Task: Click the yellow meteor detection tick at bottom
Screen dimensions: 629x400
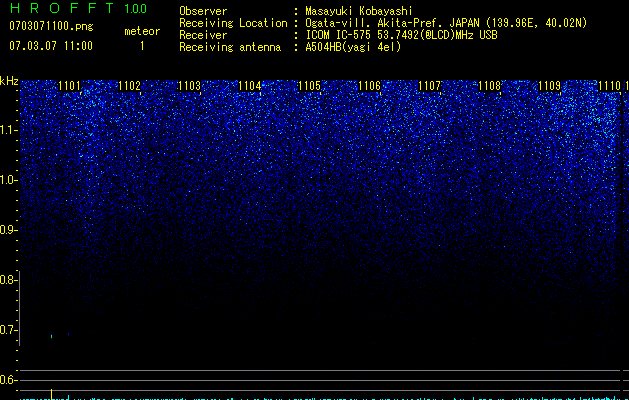Action: point(51,394)
